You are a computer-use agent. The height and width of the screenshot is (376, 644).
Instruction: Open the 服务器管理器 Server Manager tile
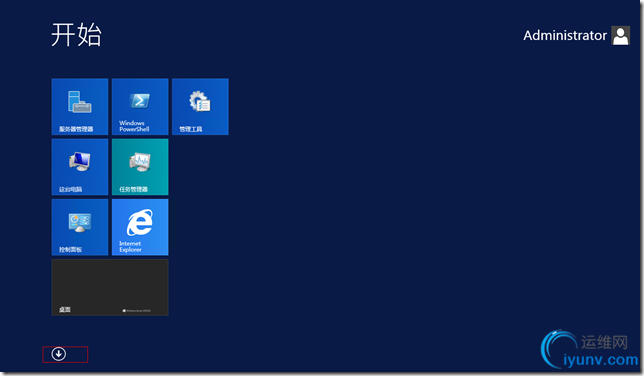[80, 106]
